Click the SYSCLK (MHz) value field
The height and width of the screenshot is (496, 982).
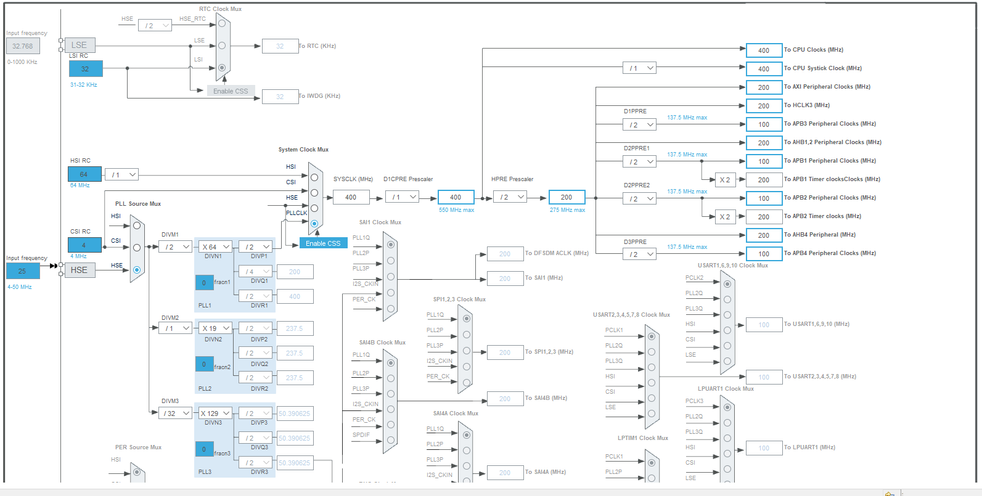tap(351, 197)
